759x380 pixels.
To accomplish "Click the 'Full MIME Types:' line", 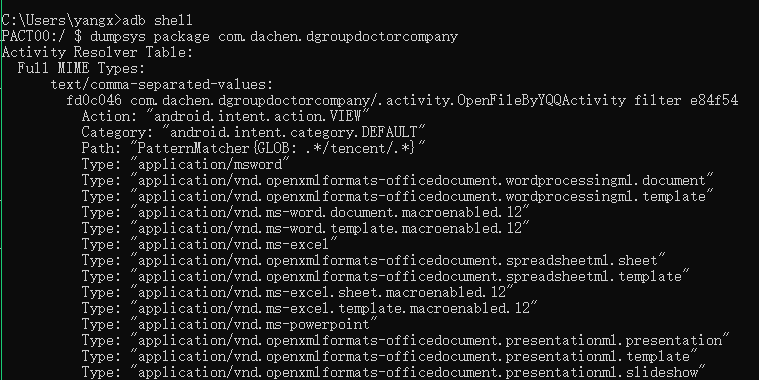I will 81,68.
